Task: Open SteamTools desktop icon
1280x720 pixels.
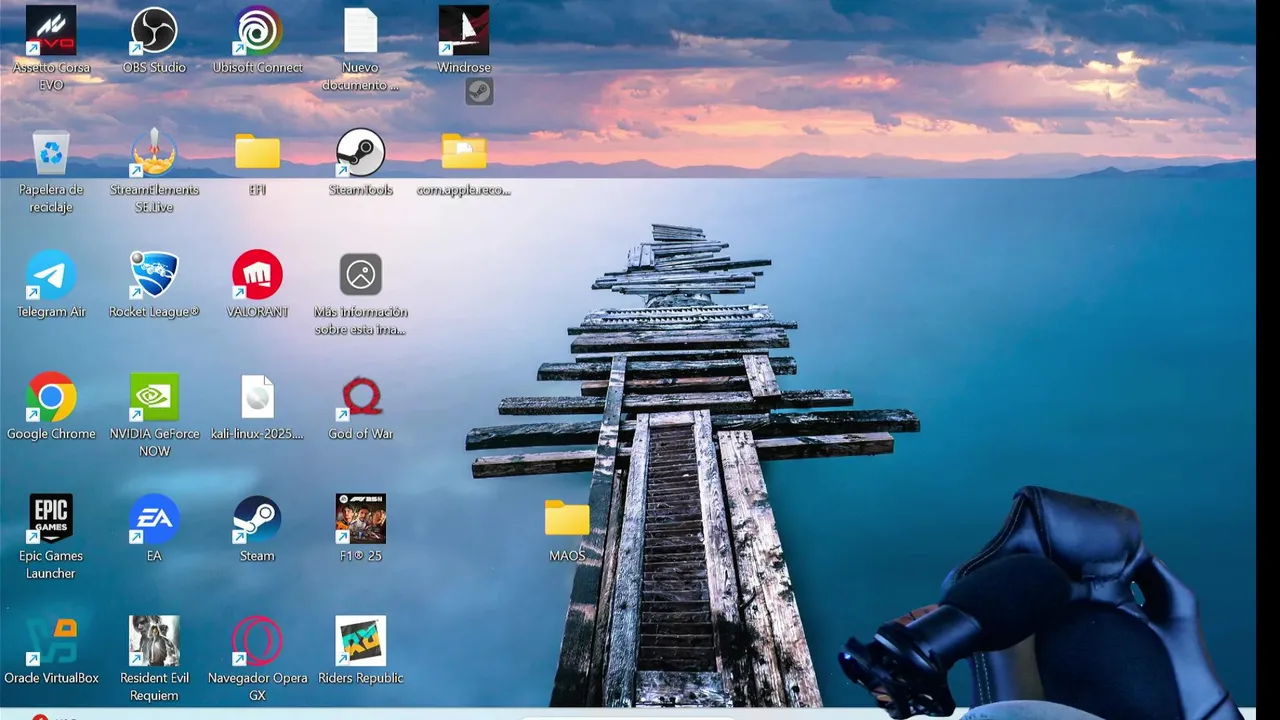Action: coord(360,153)
